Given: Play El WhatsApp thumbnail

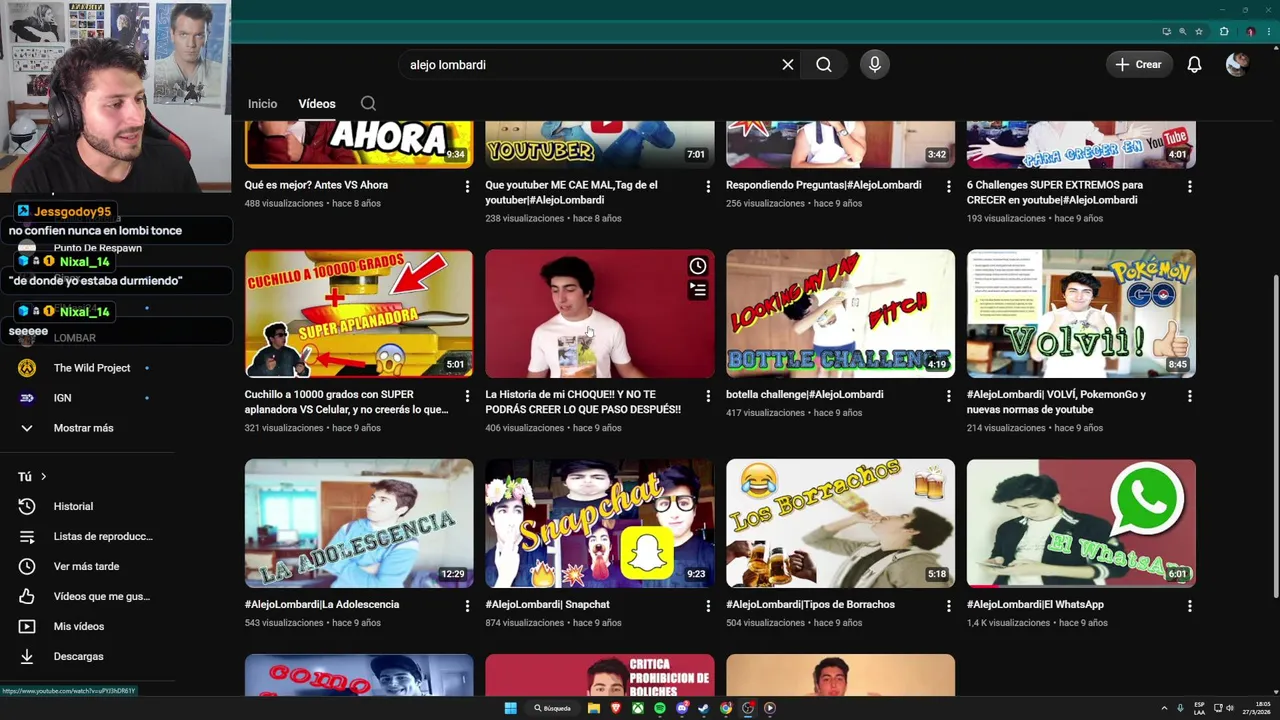Looking at the screenshot, I should [x=1081, y=523].
